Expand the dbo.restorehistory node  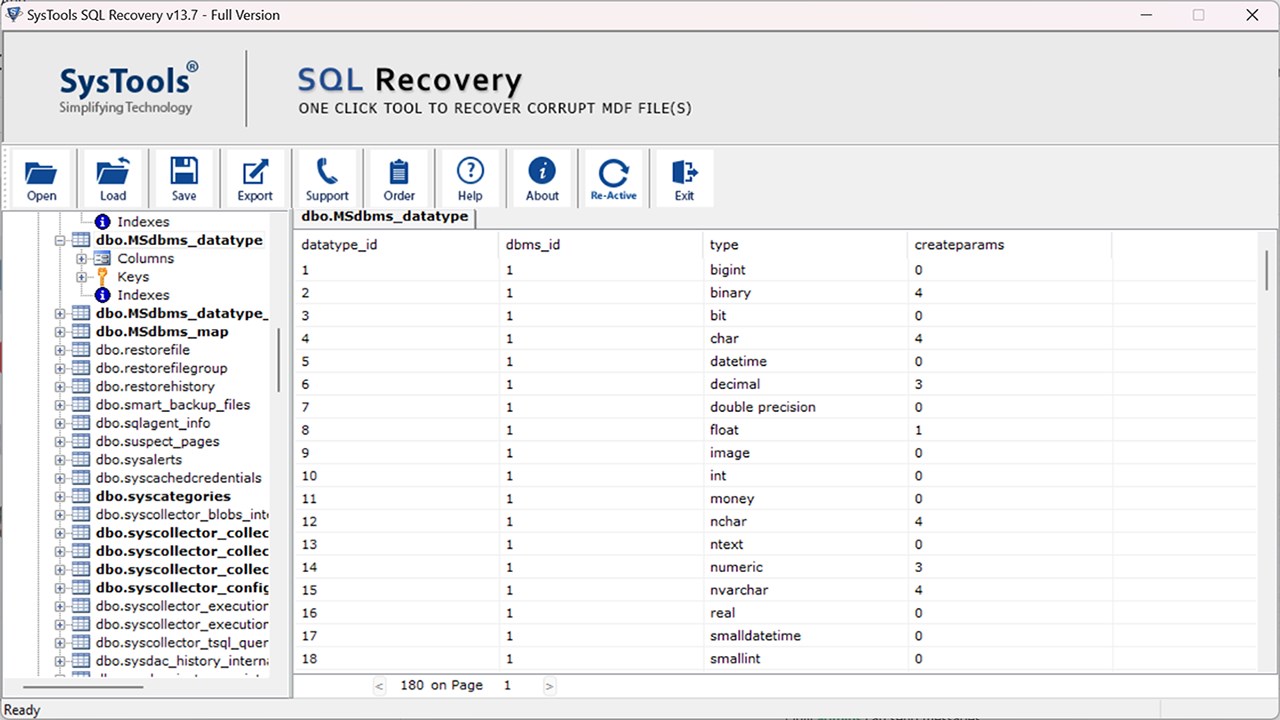[x=60, y=387]
